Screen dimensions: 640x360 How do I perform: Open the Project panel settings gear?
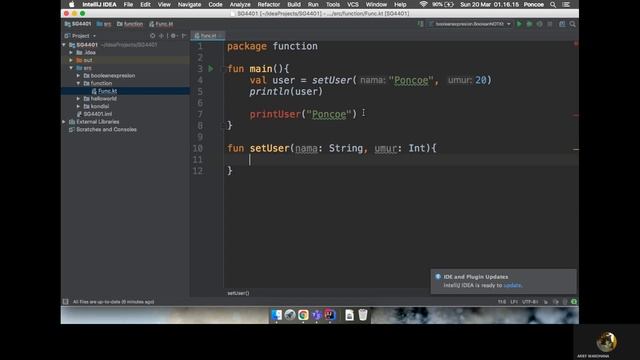[x=173, y=36]
